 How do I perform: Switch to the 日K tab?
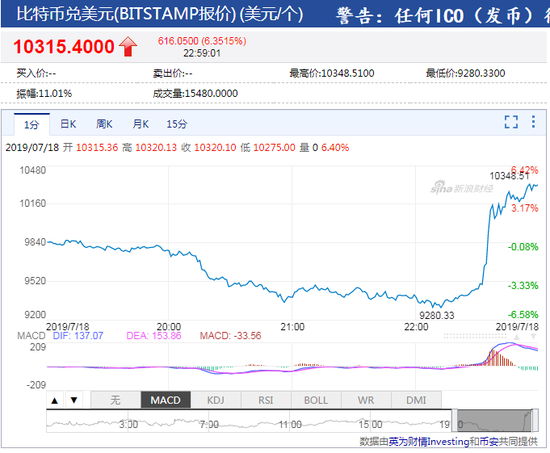coord(68,124)
